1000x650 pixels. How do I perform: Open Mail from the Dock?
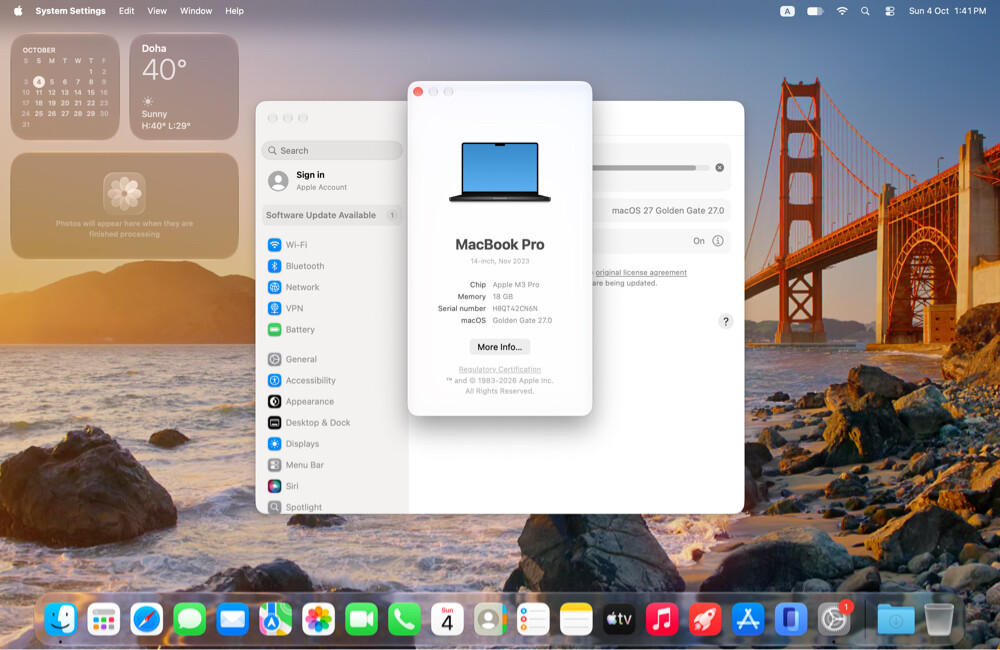(232, 619)
